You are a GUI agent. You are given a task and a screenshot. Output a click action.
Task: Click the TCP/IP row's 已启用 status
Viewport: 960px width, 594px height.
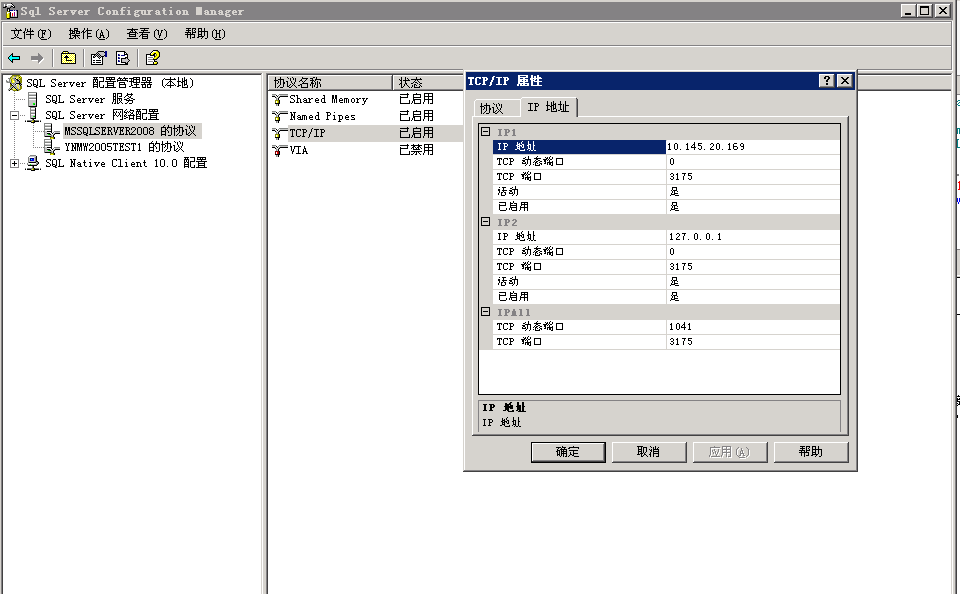tap(416, 133)
